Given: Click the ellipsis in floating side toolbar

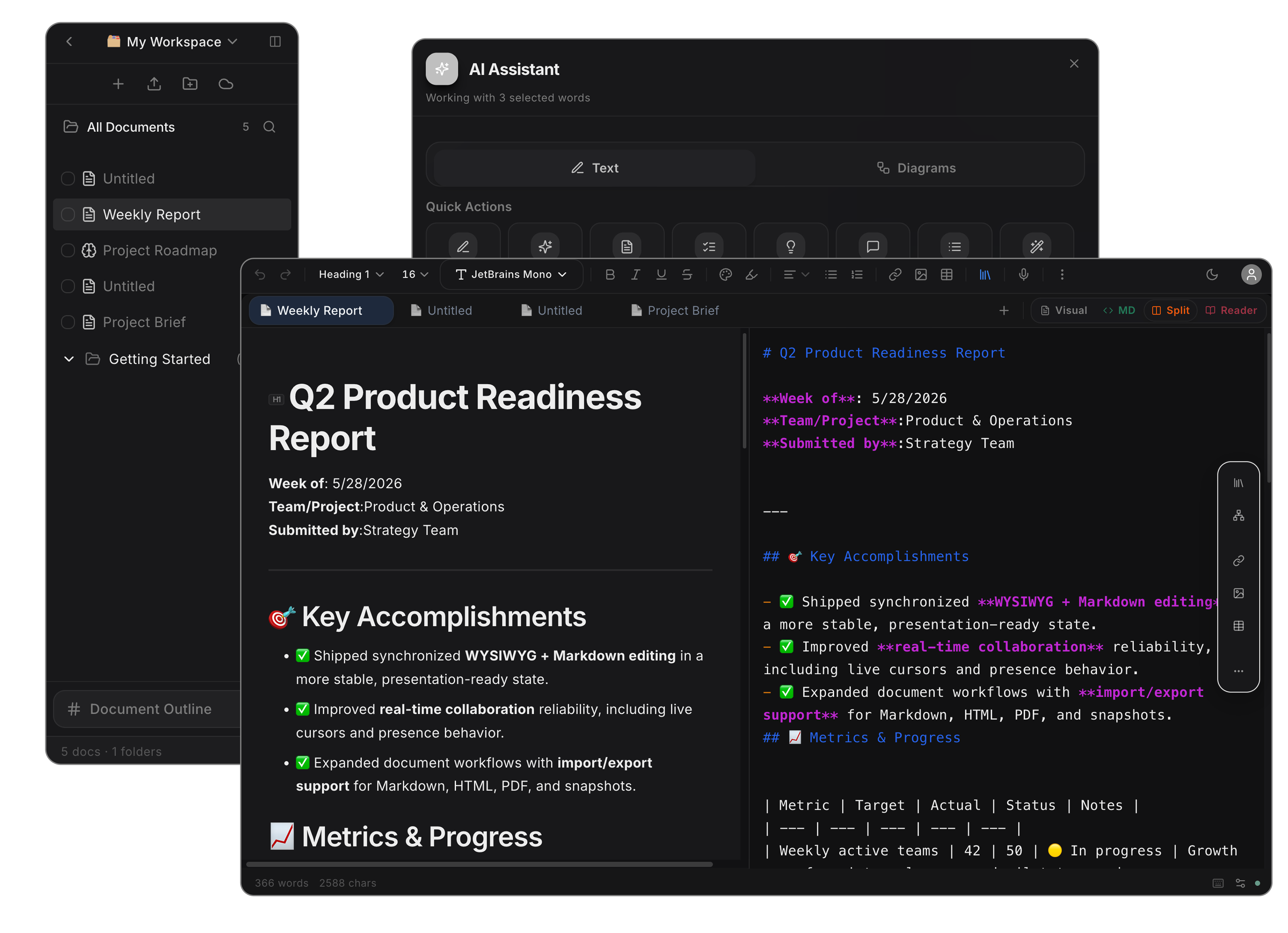Looking at the screenshot, I should click(x=1238, y=671).
